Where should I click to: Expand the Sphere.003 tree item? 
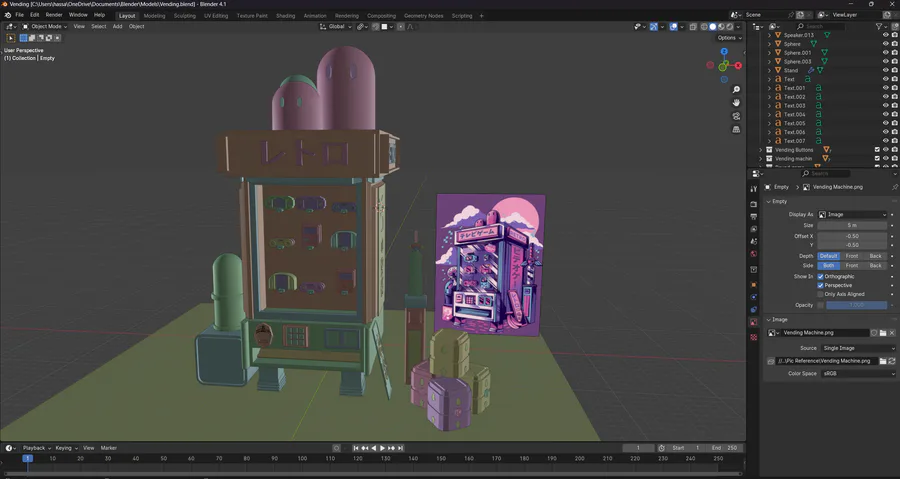point(770,61)
